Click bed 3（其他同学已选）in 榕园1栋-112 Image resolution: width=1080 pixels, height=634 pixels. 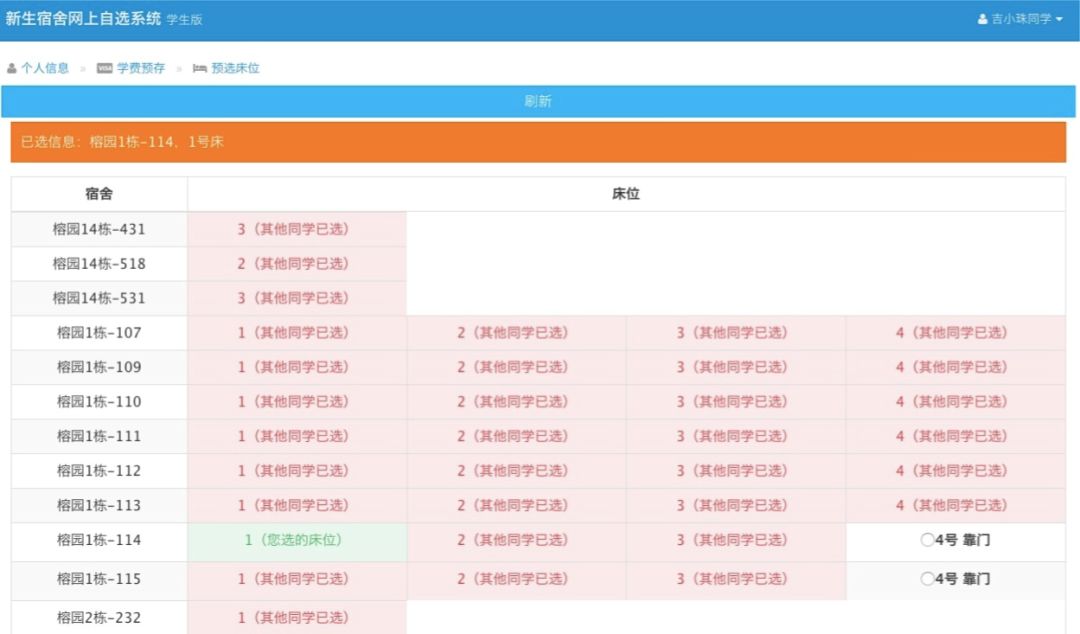pos(736,471)
